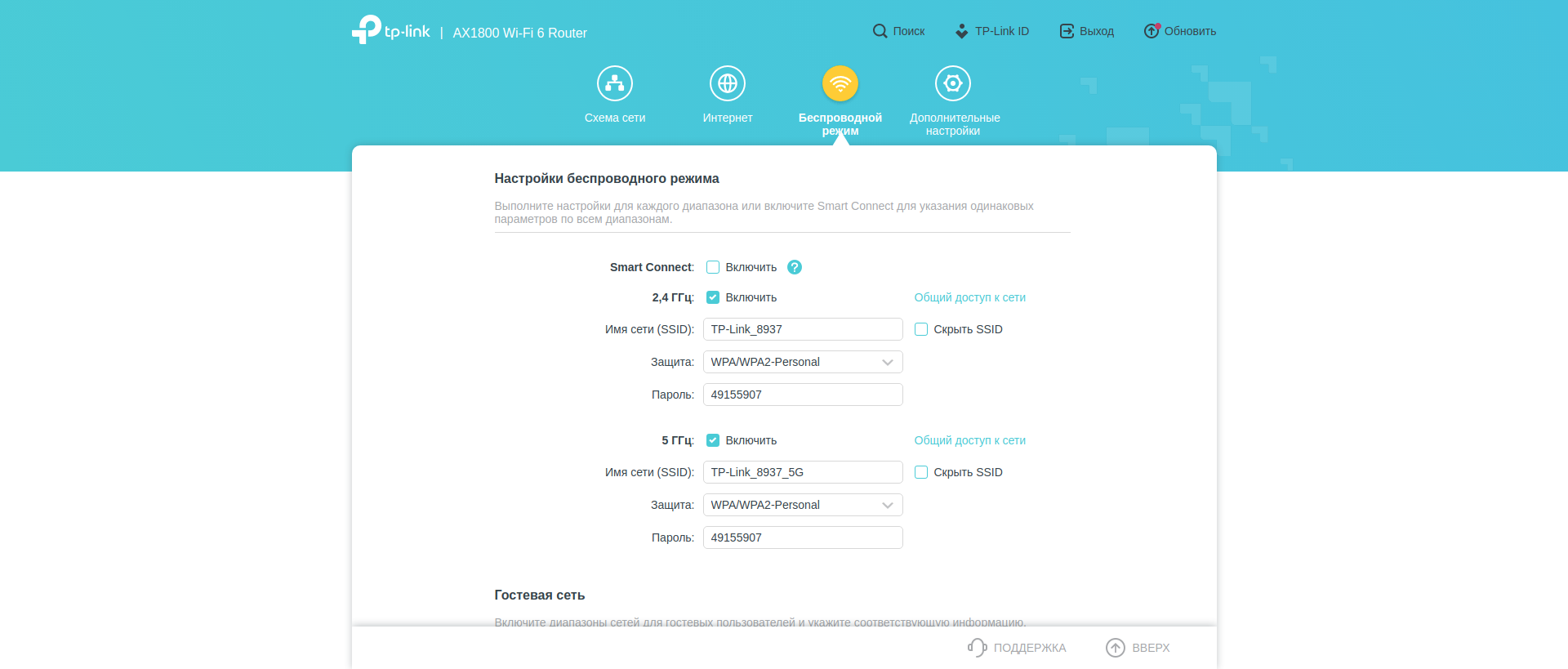Click the ВВЕРХ up-arrow icon

(1115, 648)
